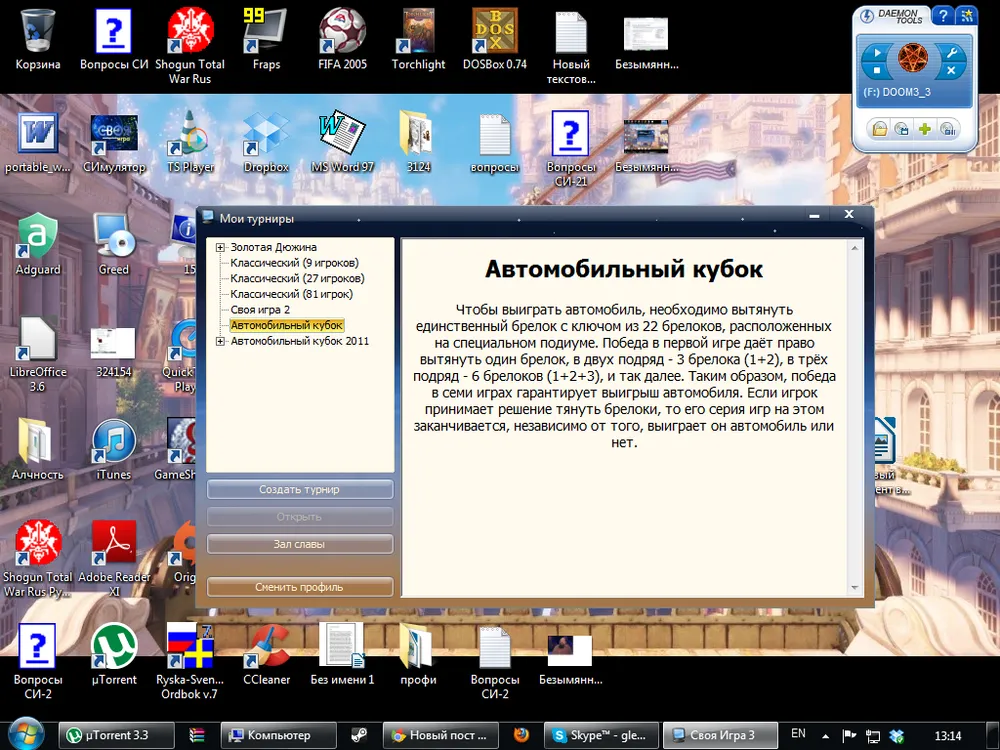The height and width of the screenshot is (750, 1000).
Task: Open the DOSBox 0.74 desktop icon
Action: [x=494, y=36]
